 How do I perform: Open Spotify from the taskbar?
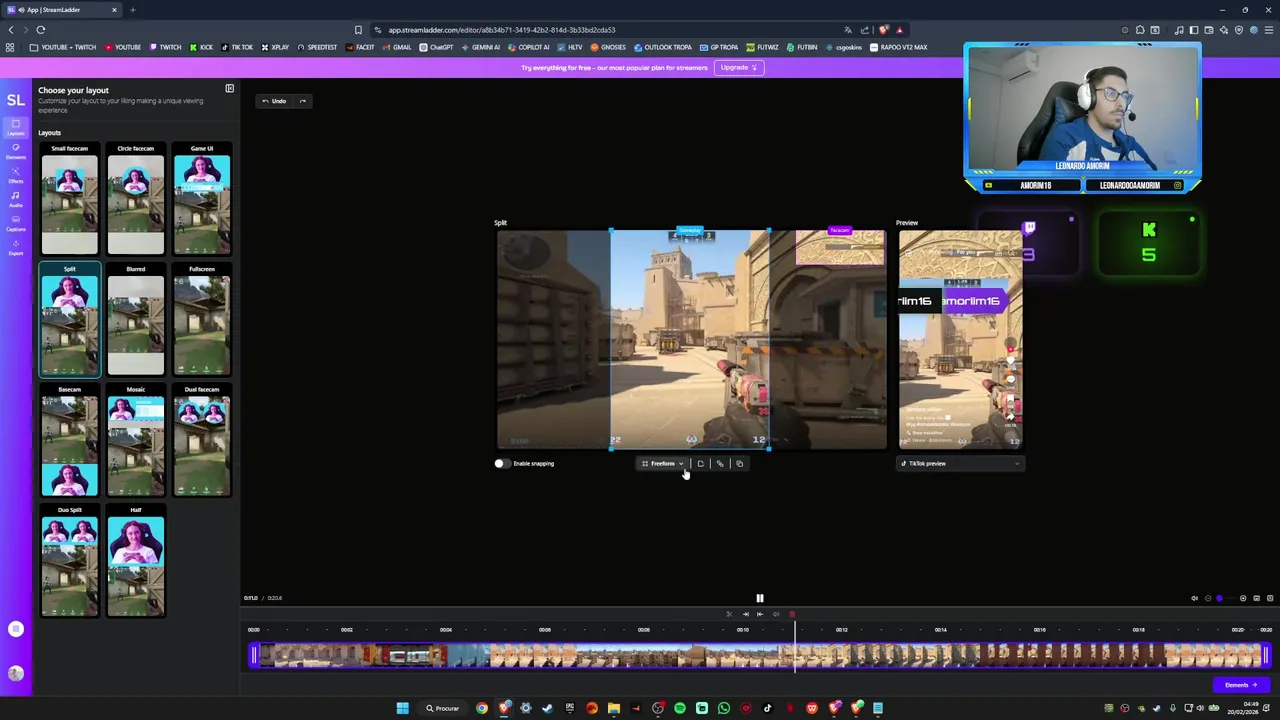(680, 708)
